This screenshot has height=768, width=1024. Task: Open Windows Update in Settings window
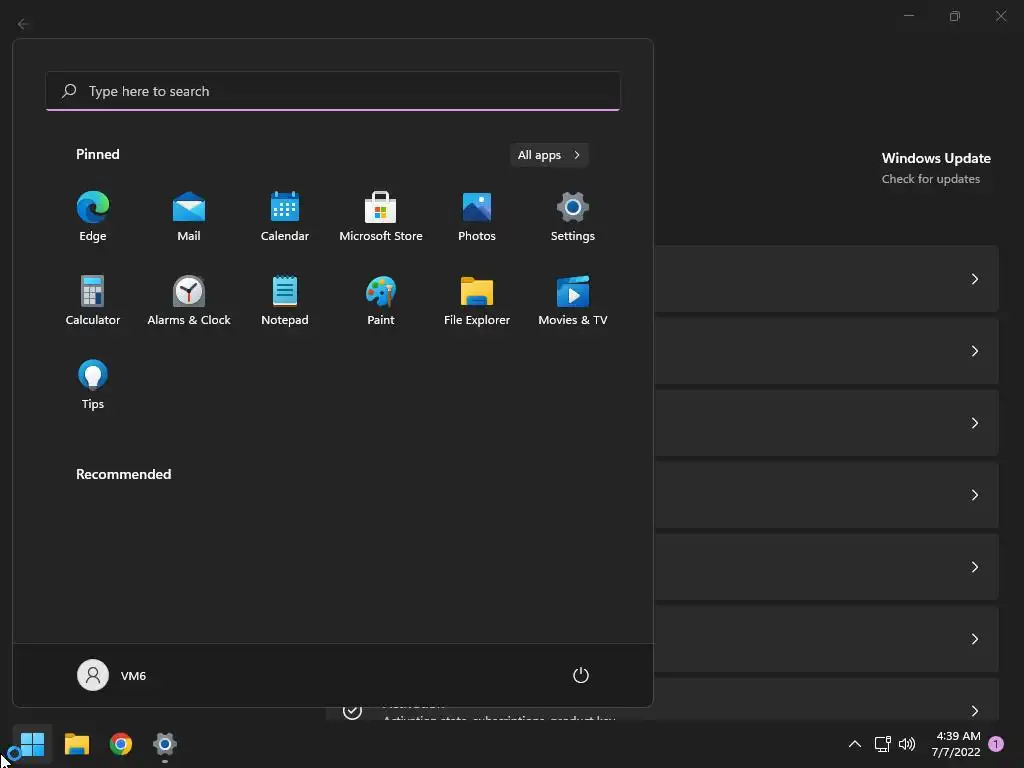pyautogui.click(x=936, y=168)
